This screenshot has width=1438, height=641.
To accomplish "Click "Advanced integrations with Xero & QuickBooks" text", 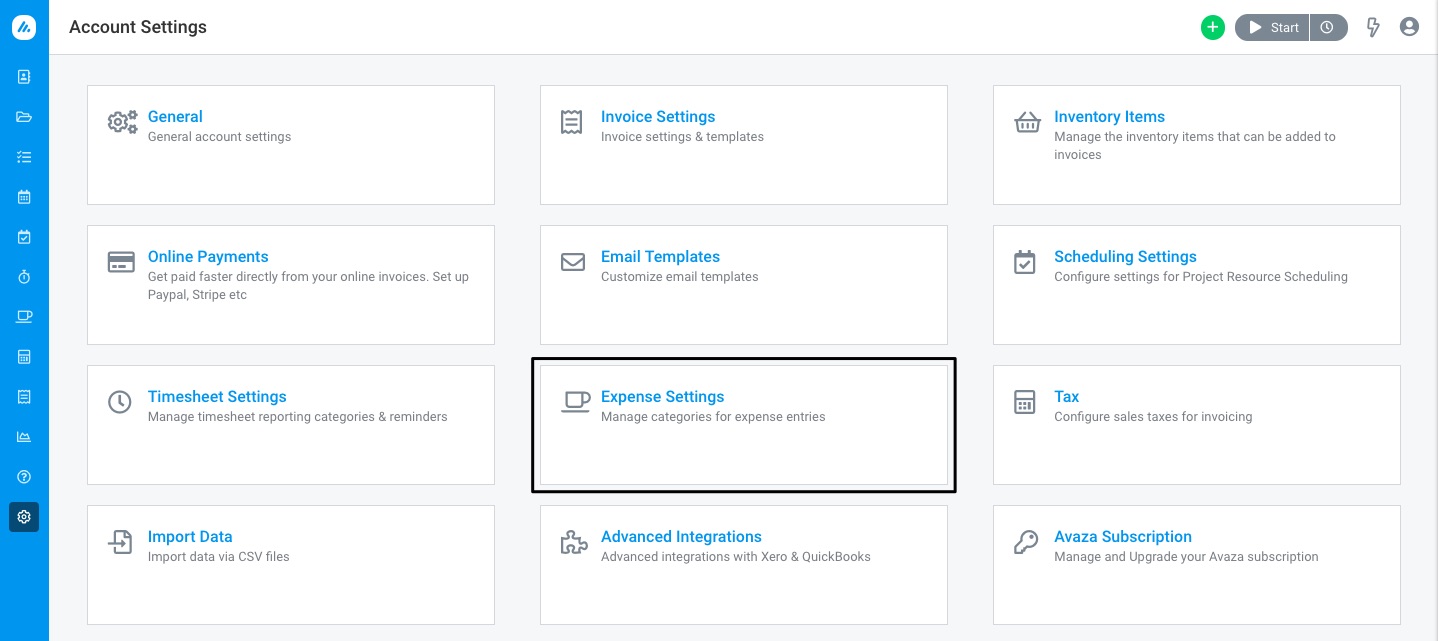I will tap(736, 557).
